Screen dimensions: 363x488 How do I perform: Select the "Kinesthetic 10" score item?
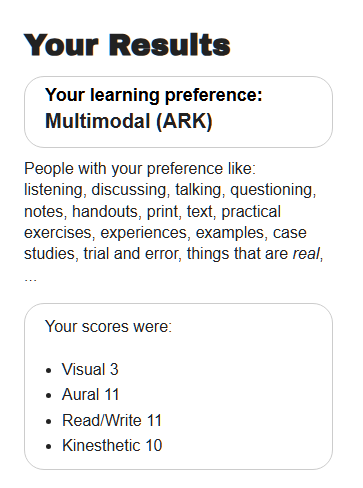tap(112, 445)
